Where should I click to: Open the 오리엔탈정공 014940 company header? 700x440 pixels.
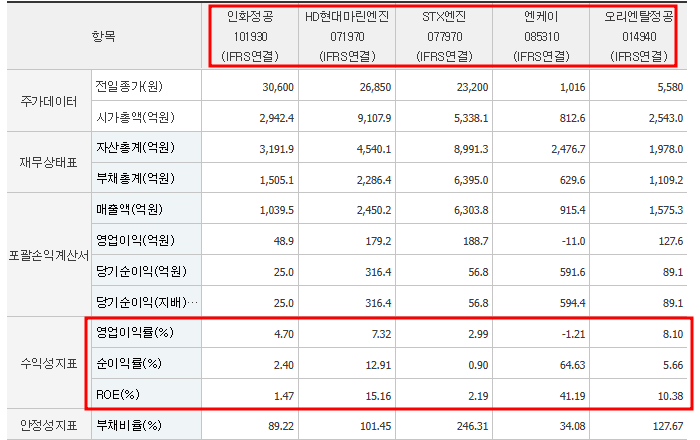(x=639, y=36)
